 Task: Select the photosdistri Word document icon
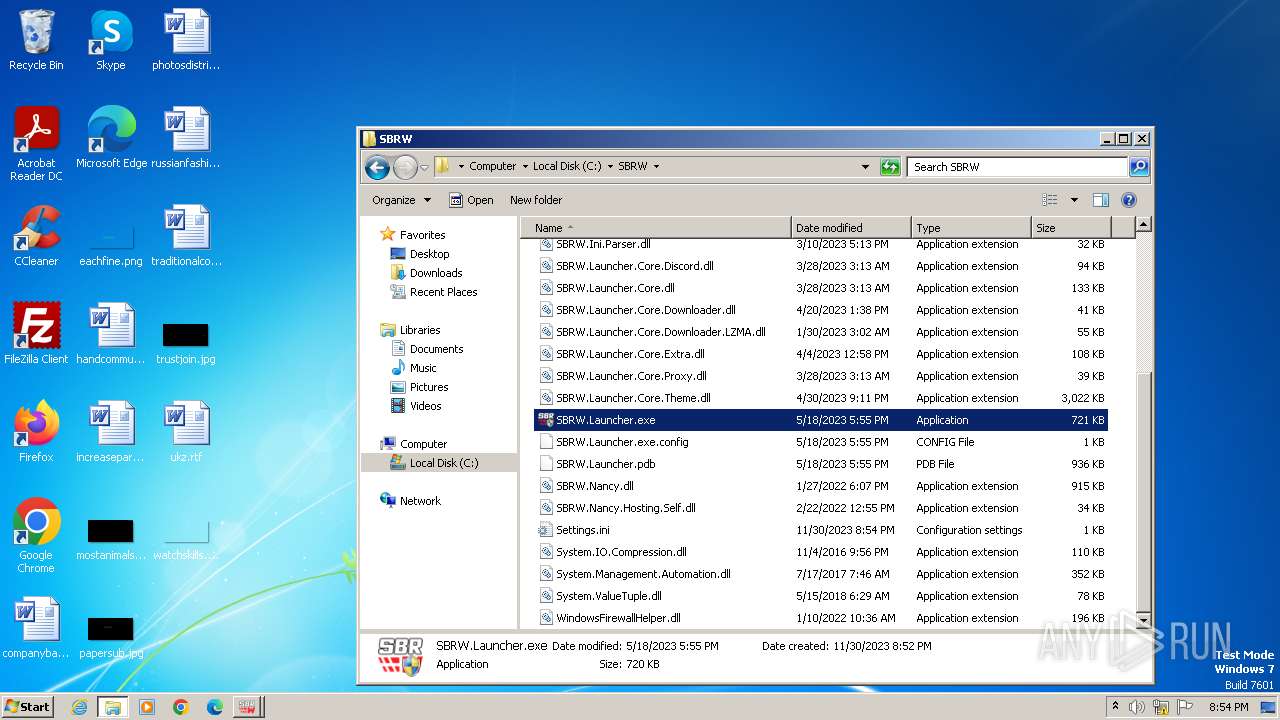[x=186, y=40]
